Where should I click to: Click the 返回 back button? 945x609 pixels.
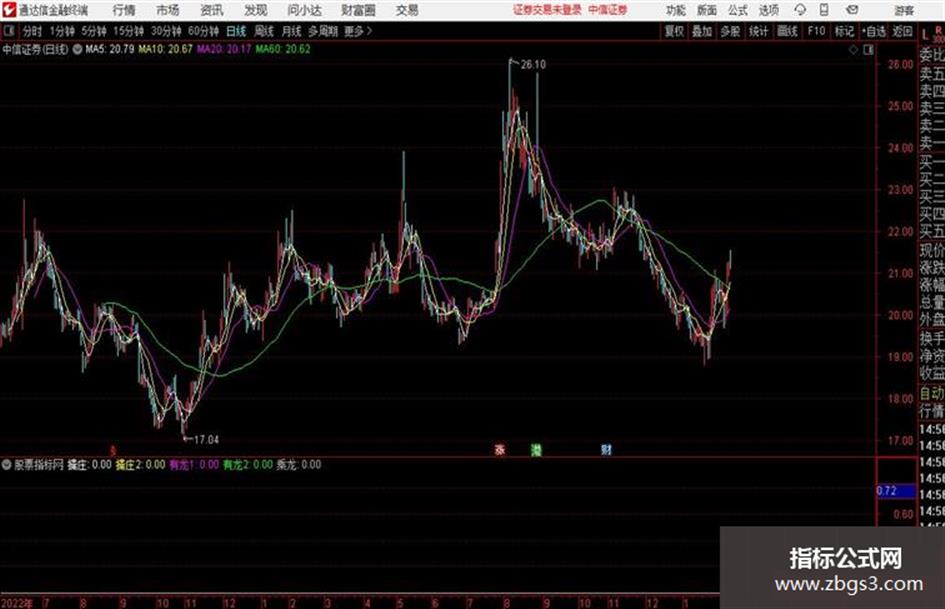(902, 31)
